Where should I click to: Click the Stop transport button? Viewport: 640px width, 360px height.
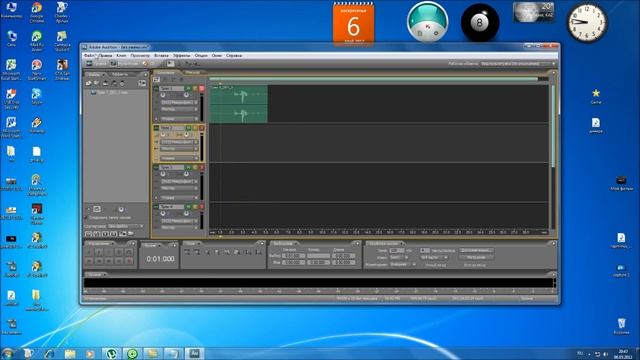89,252
